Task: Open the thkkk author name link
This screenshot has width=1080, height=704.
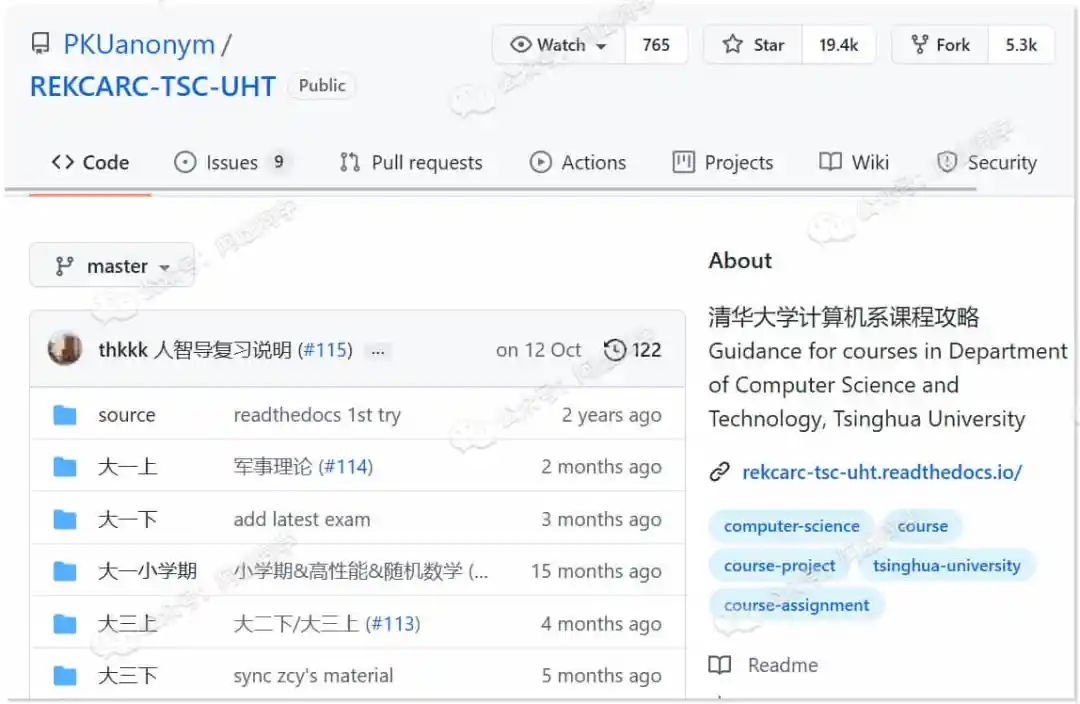Action: click(123, 350)
